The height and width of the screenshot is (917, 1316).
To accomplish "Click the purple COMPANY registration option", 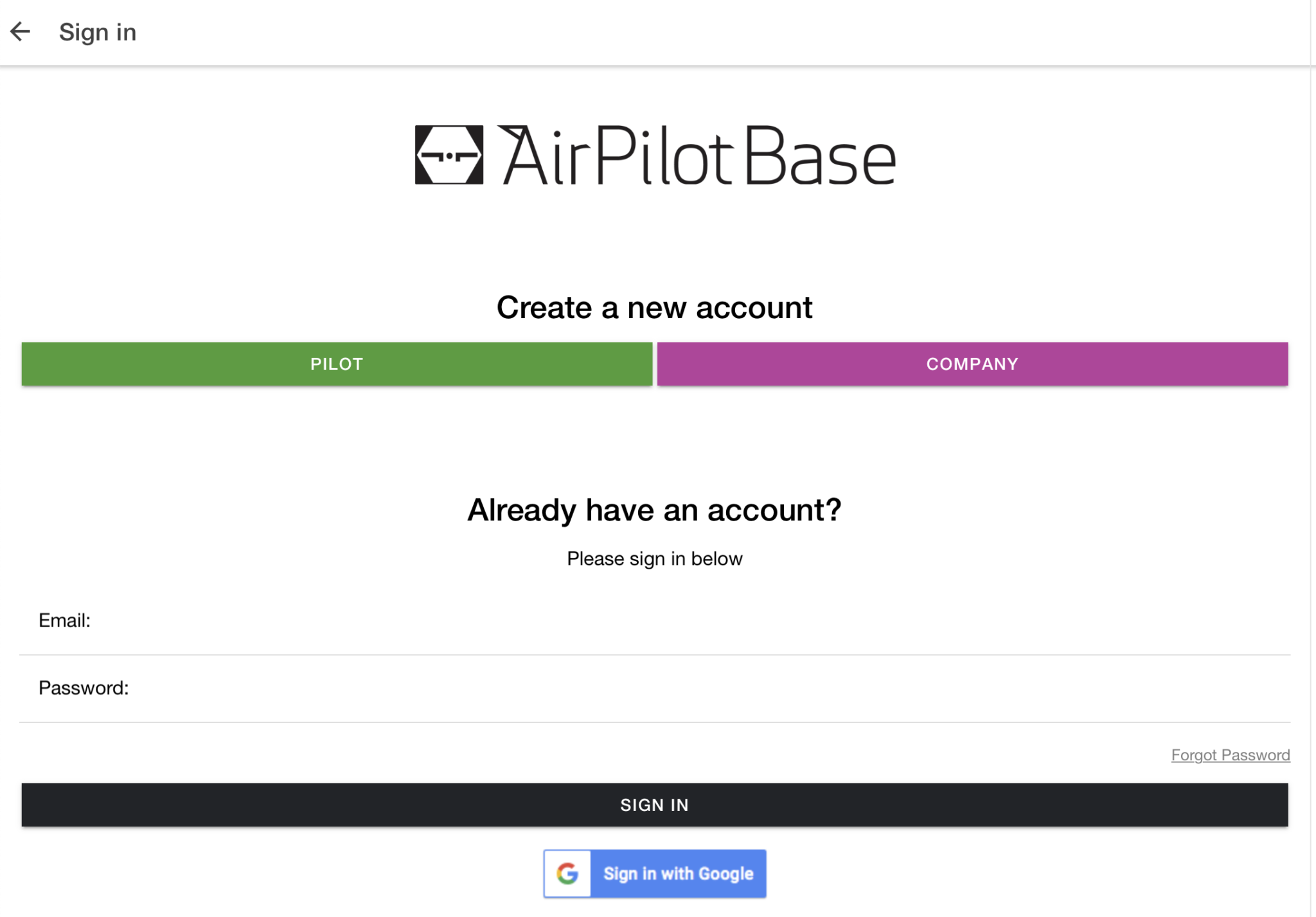I will coord(972,364).
